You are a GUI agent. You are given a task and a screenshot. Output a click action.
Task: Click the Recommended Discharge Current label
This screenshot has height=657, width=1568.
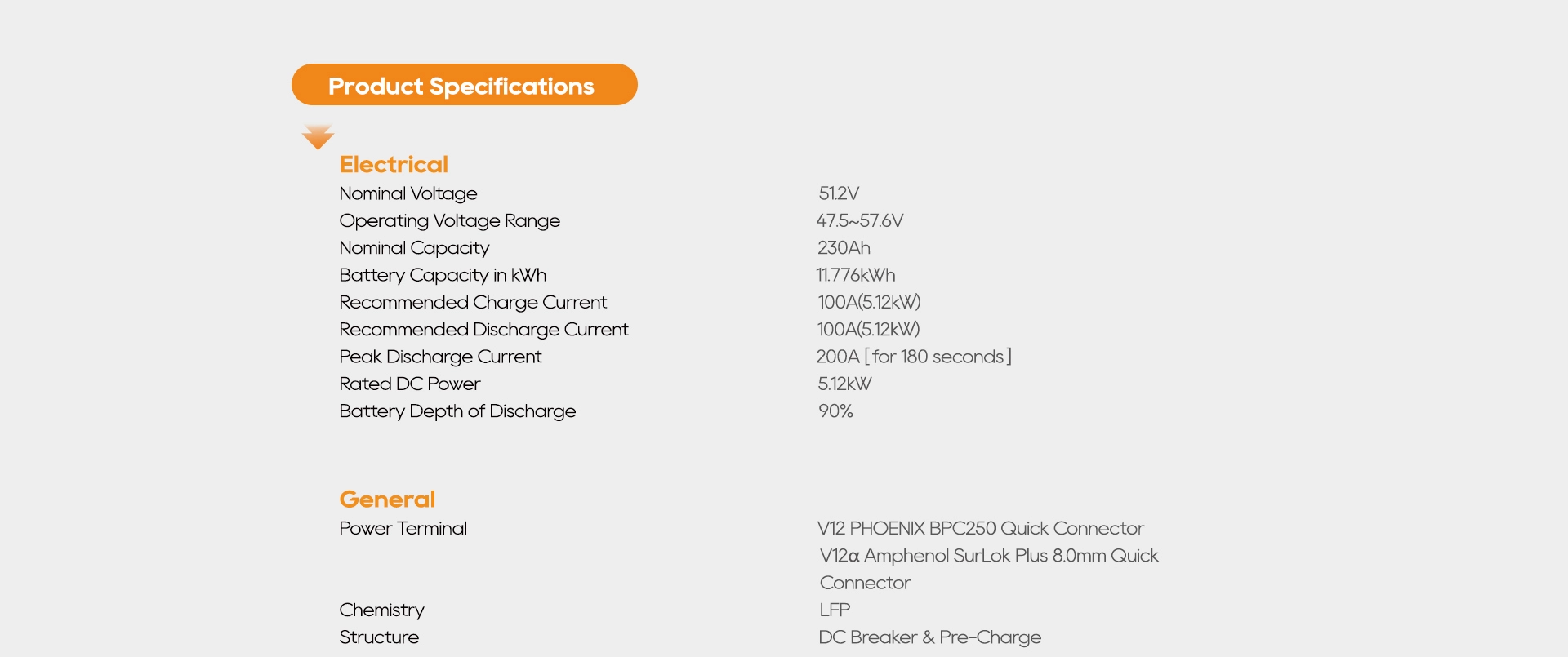(x=483, y=330)
